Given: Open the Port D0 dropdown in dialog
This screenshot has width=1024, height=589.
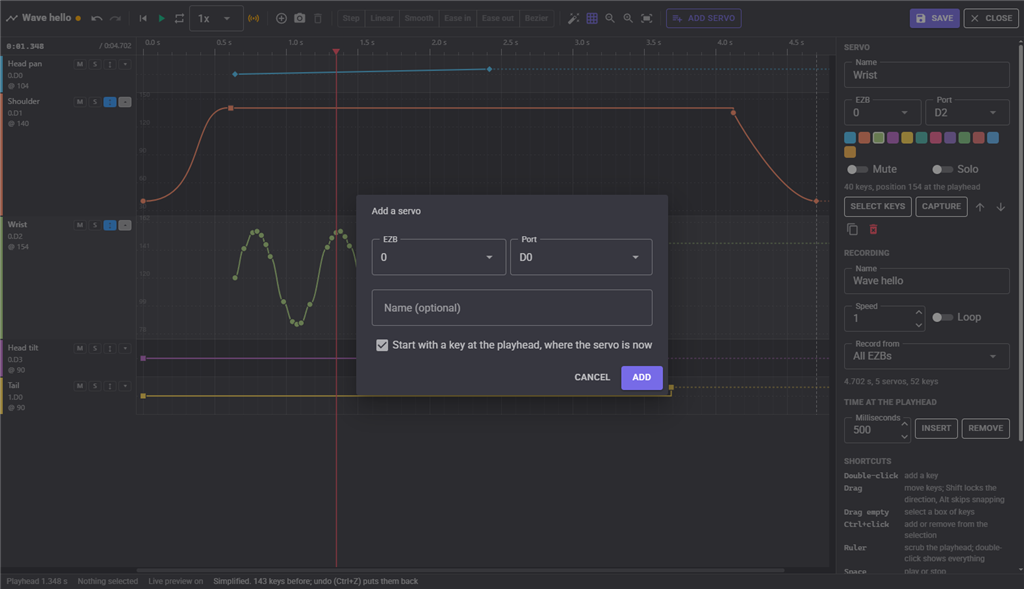Looking at the screenshot, I should [x=581, y=257].
